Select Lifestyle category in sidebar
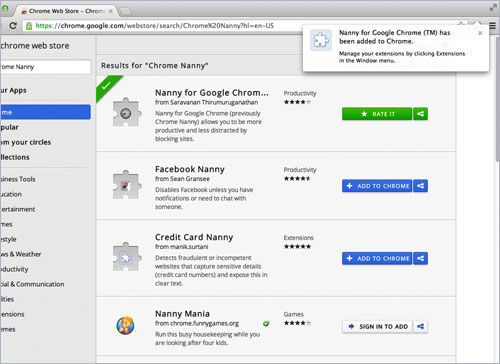 [x=8, y=239]
